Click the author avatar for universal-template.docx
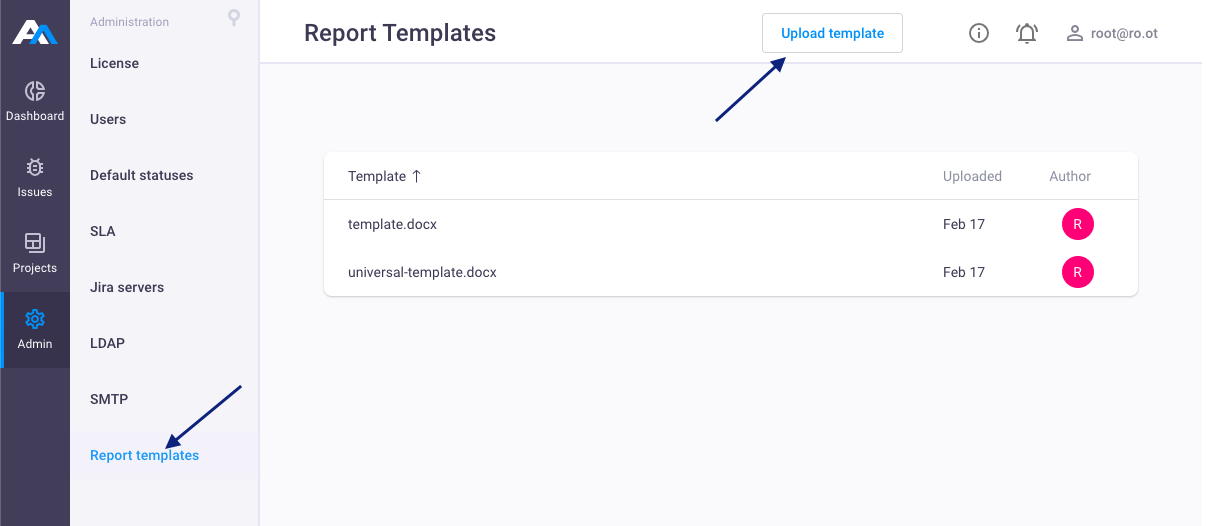Screen dimensions: 1213x526 [1078, 272]
